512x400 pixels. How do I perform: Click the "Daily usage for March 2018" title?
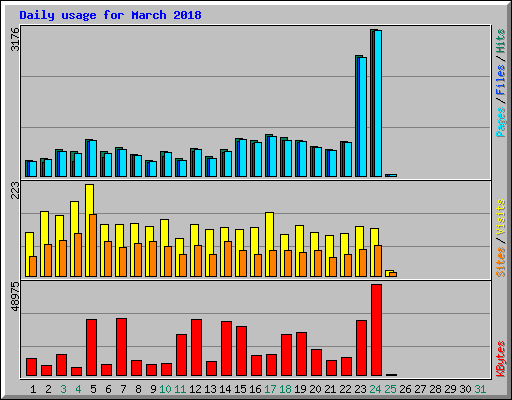110,15
